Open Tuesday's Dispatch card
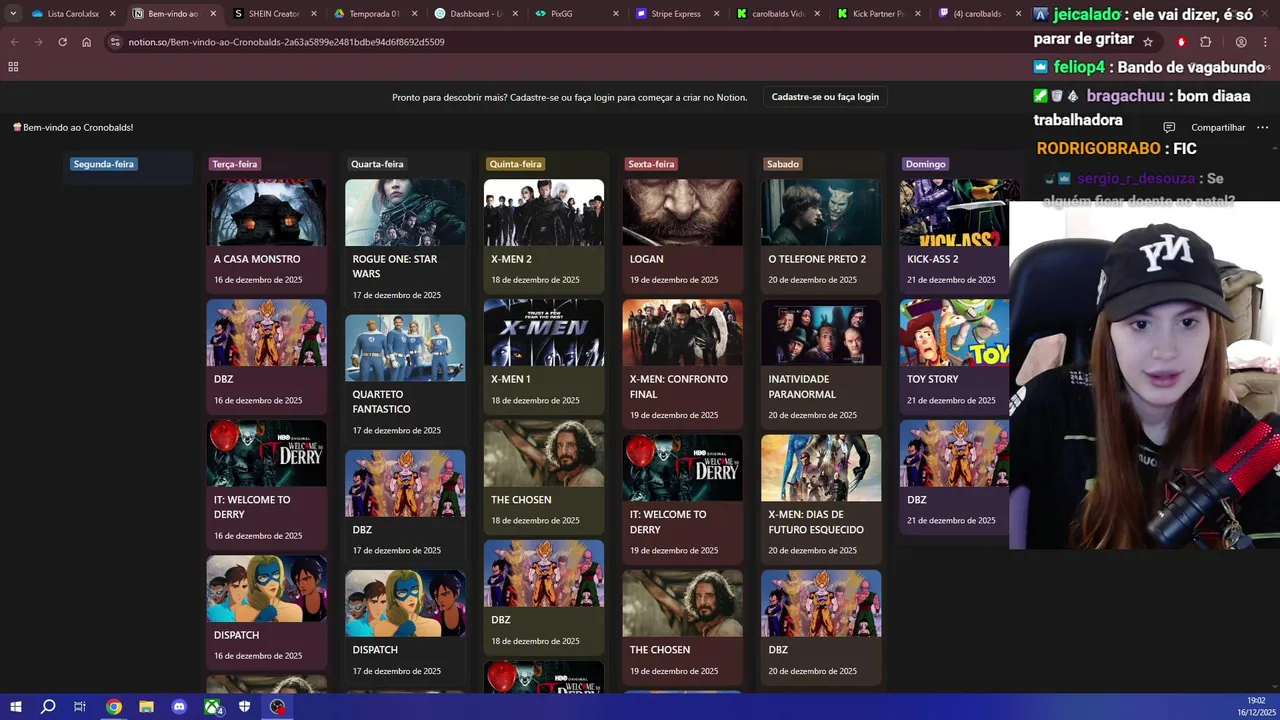Screen dimensions: 1280x720 pos(266,612)
